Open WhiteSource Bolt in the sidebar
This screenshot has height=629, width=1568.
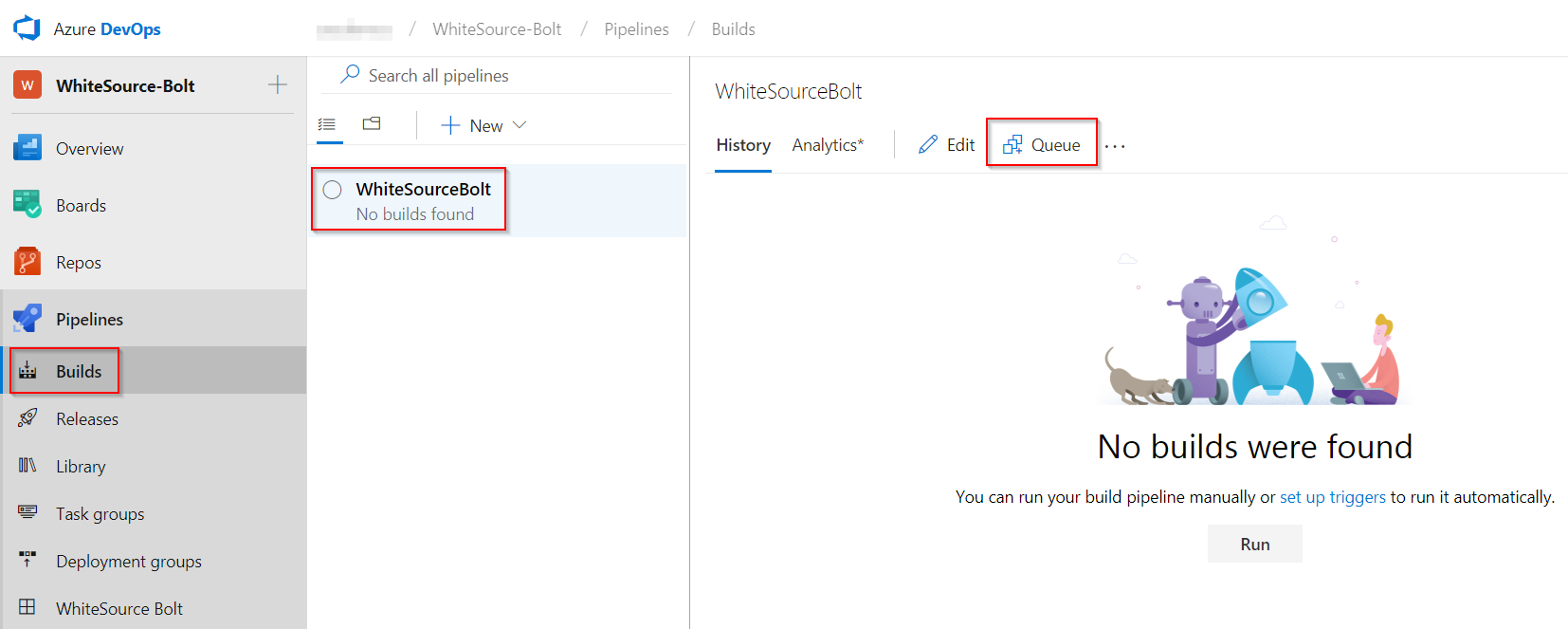119,609
